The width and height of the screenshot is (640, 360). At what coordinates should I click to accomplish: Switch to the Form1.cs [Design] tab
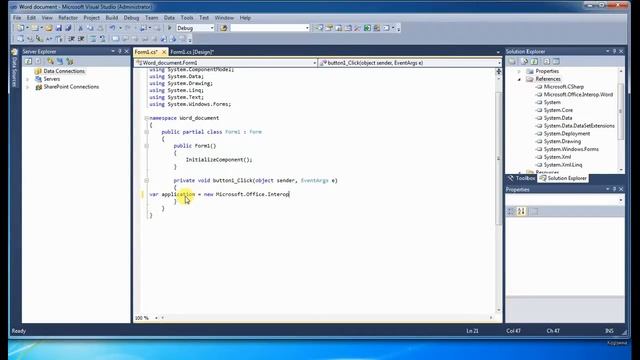pyautogui.click(x=192, y=52)
